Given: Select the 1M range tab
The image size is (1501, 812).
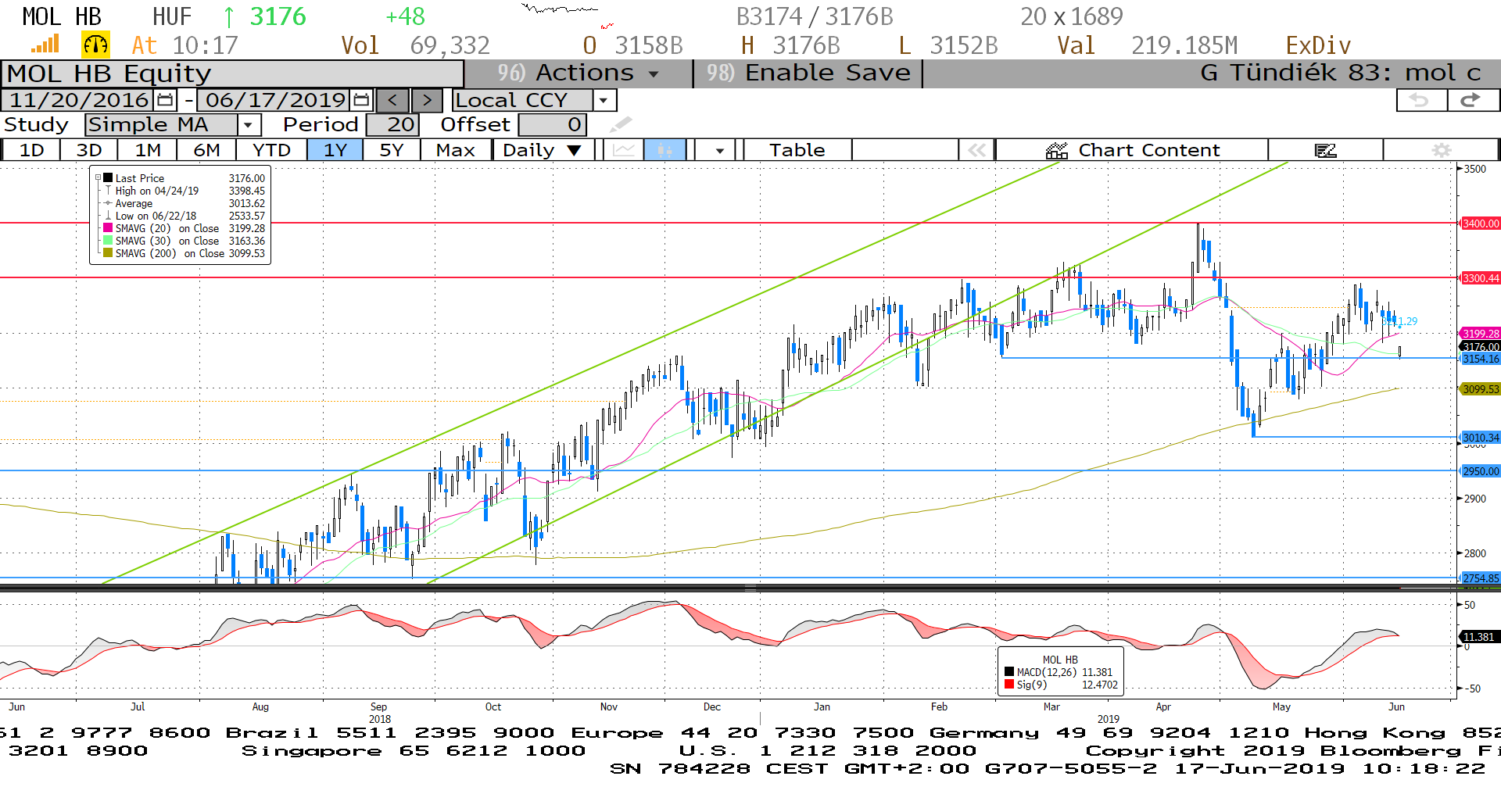Looking at the screenshot, I should (x=148, y=150).
